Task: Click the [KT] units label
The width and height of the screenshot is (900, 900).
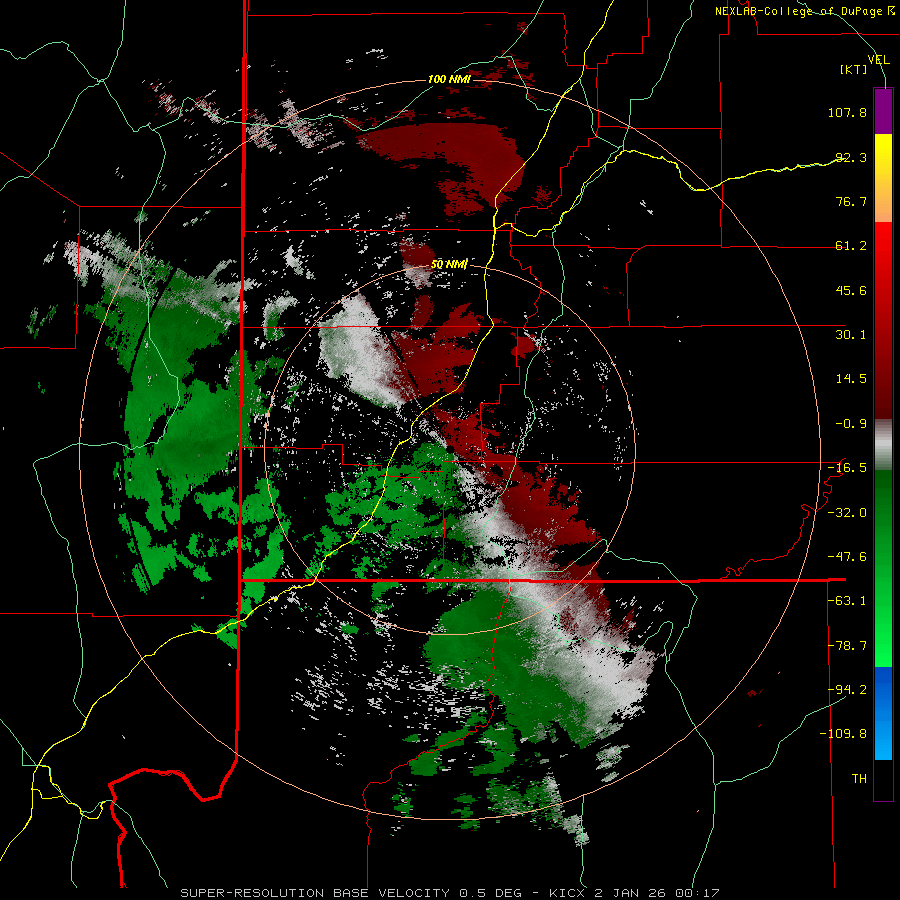Action: pyautogui.click(x=854, y=69)
